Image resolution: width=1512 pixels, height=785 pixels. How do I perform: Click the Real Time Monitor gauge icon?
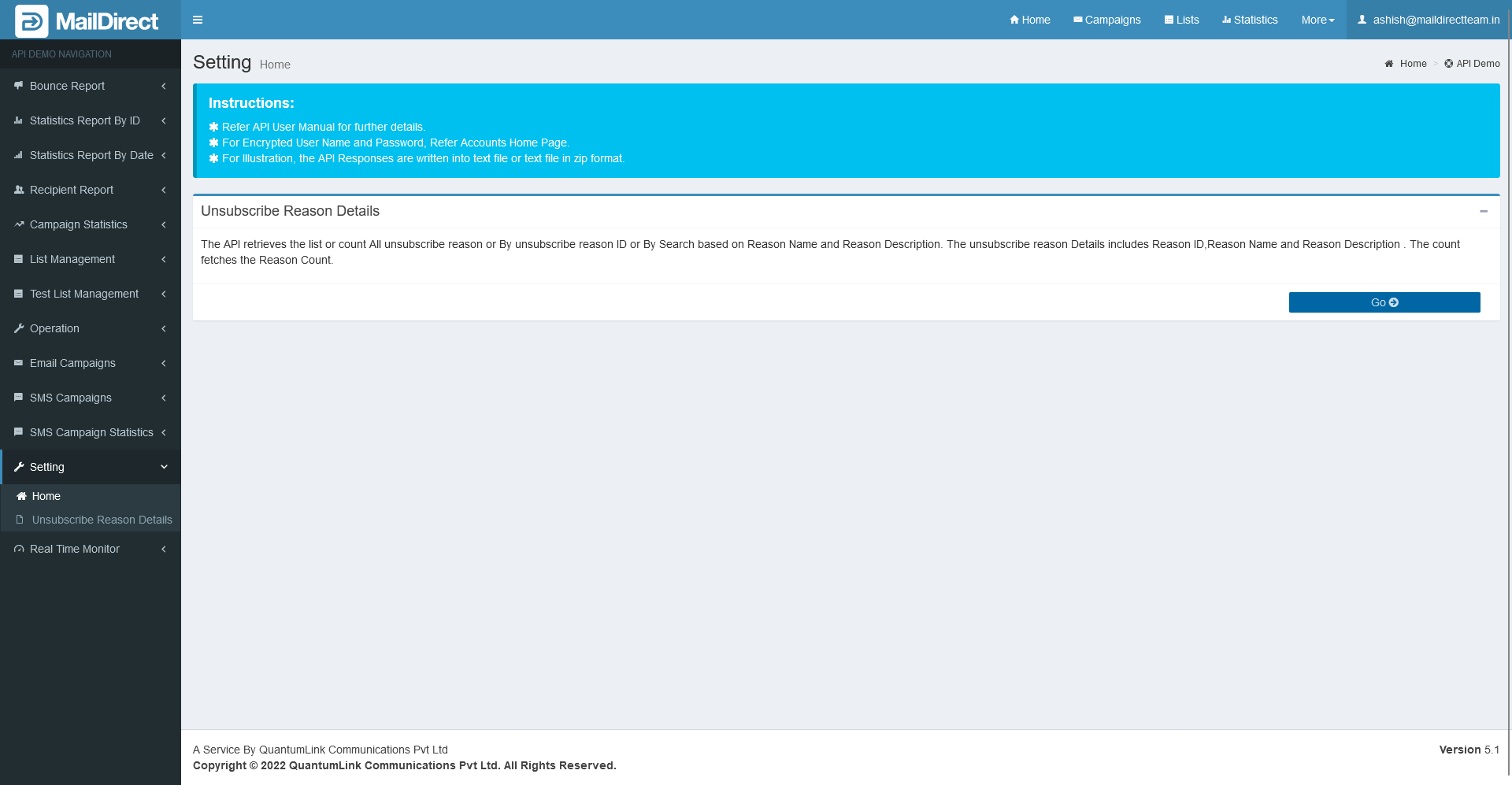(x=19, y=549)
